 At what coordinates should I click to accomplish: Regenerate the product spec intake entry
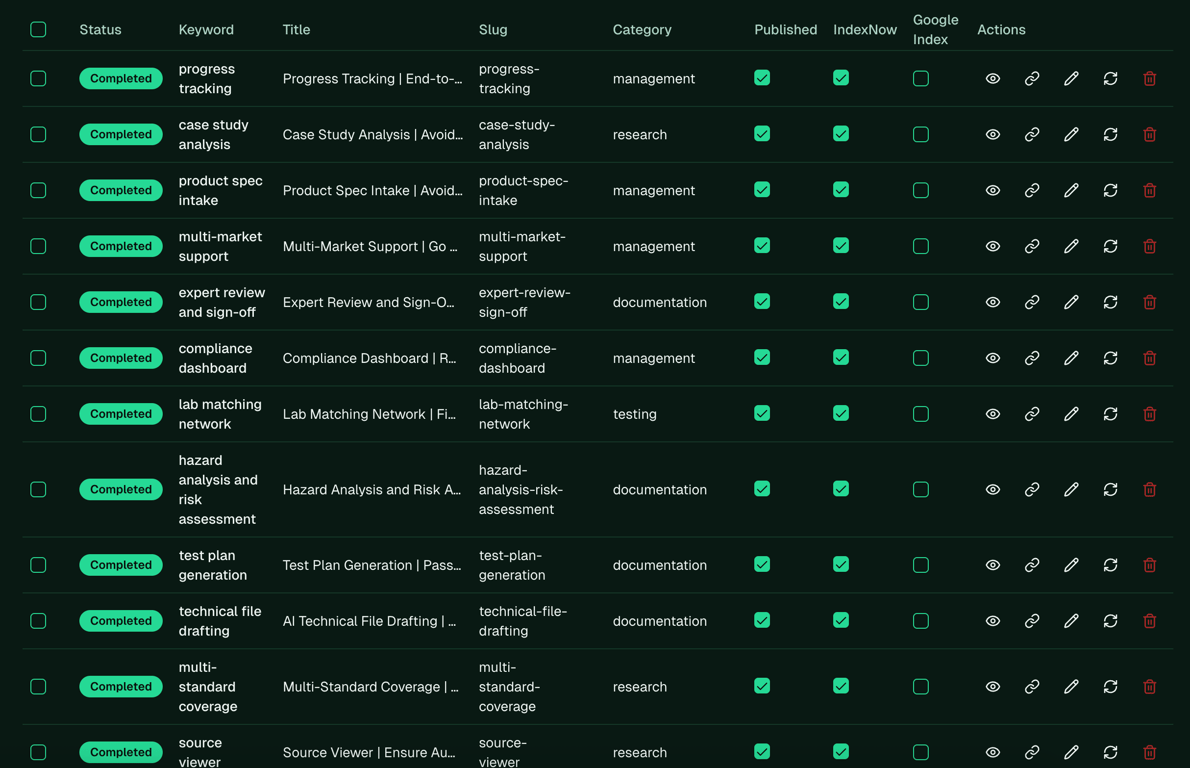[1110, 190]
